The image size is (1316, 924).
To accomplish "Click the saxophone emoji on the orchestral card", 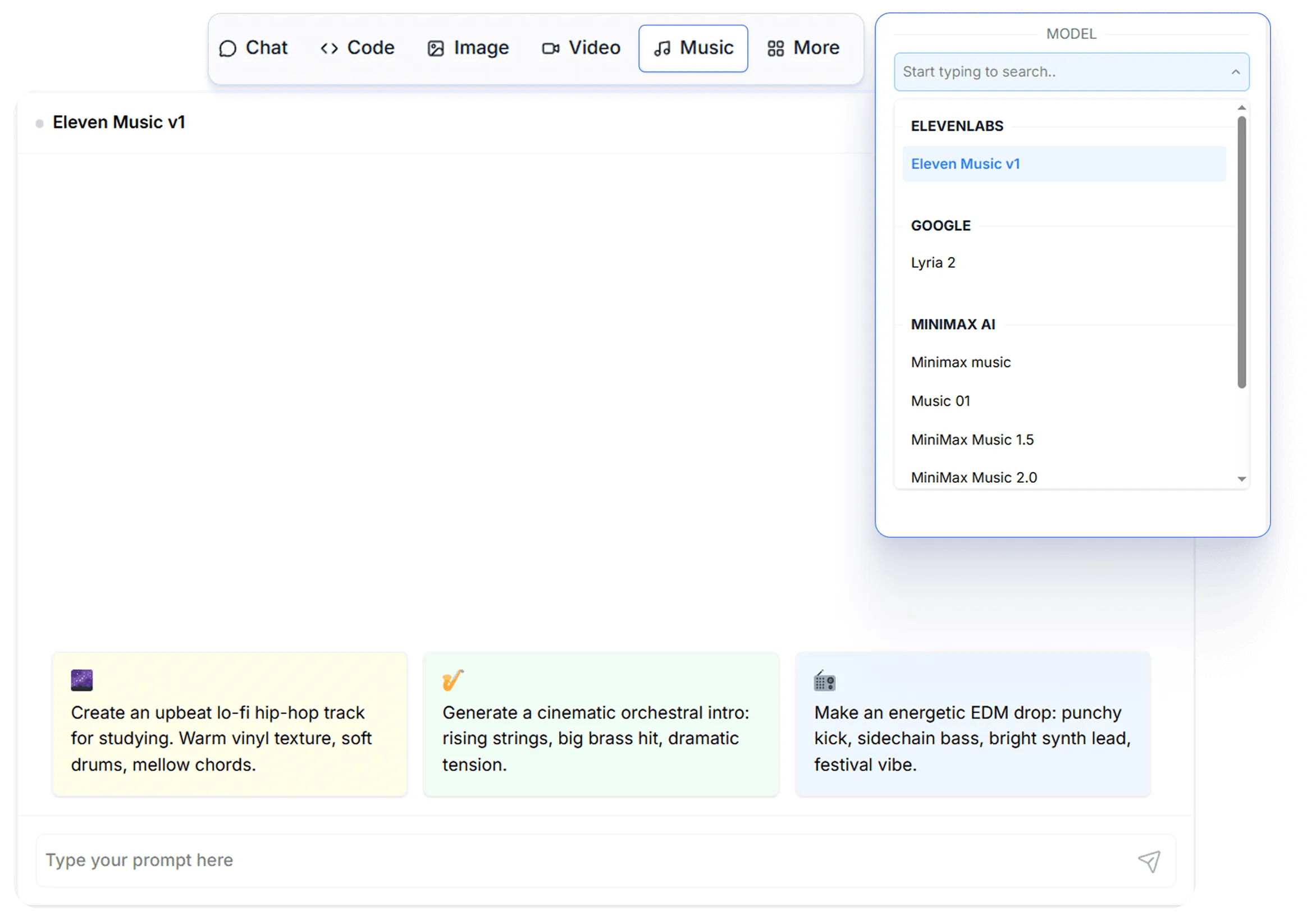I will click(x=452, y=681).
